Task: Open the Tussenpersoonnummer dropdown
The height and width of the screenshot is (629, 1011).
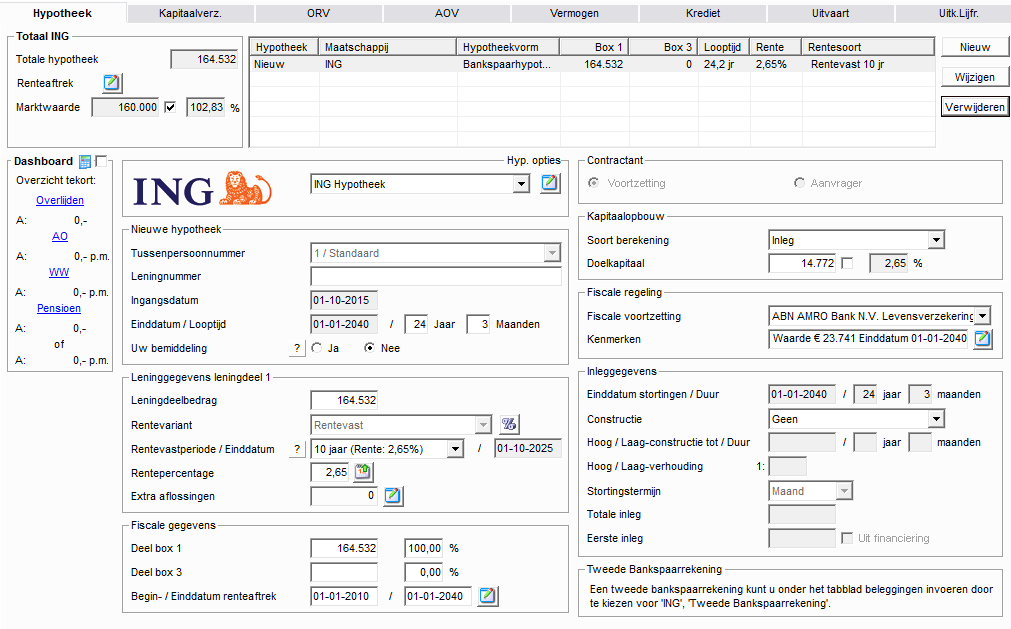Action: coord(552,253)
